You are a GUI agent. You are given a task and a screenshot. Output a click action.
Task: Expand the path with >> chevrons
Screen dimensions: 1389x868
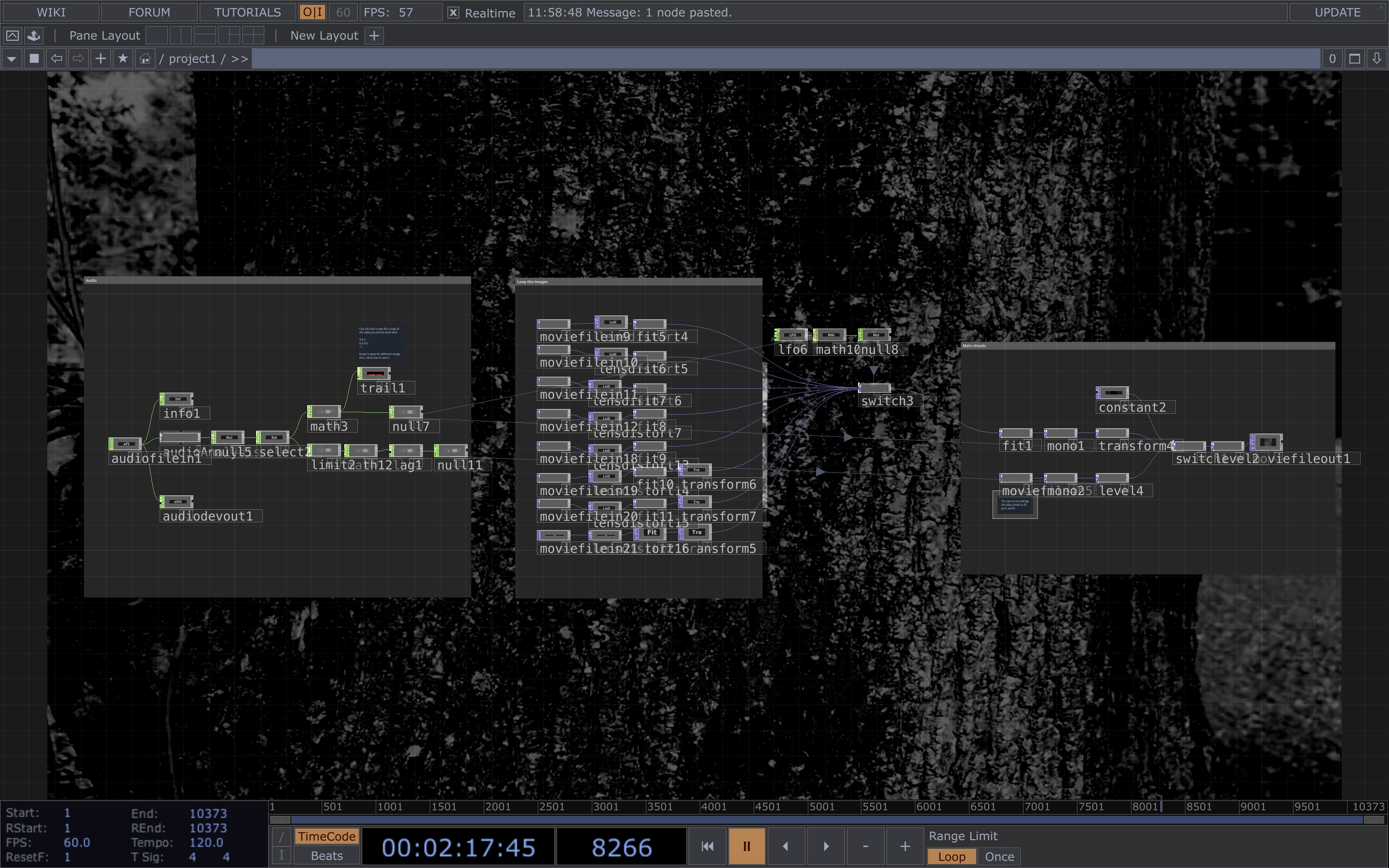click(240, 58)
